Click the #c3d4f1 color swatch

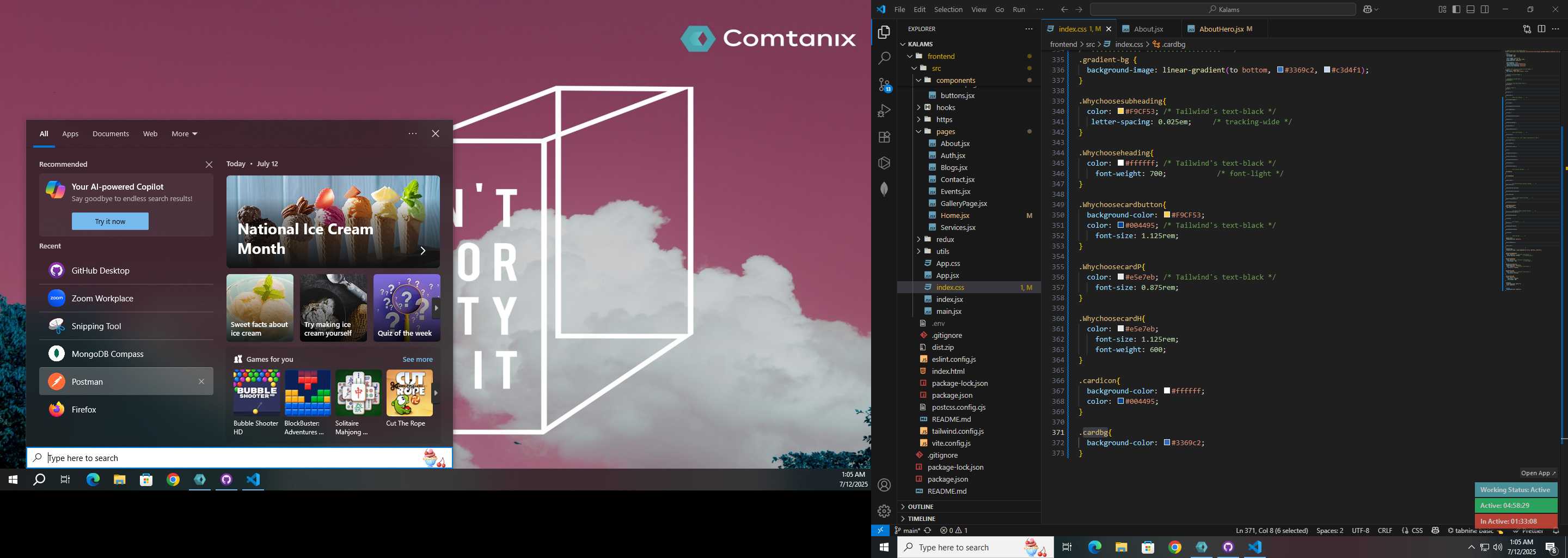(x=1327, y=70)
